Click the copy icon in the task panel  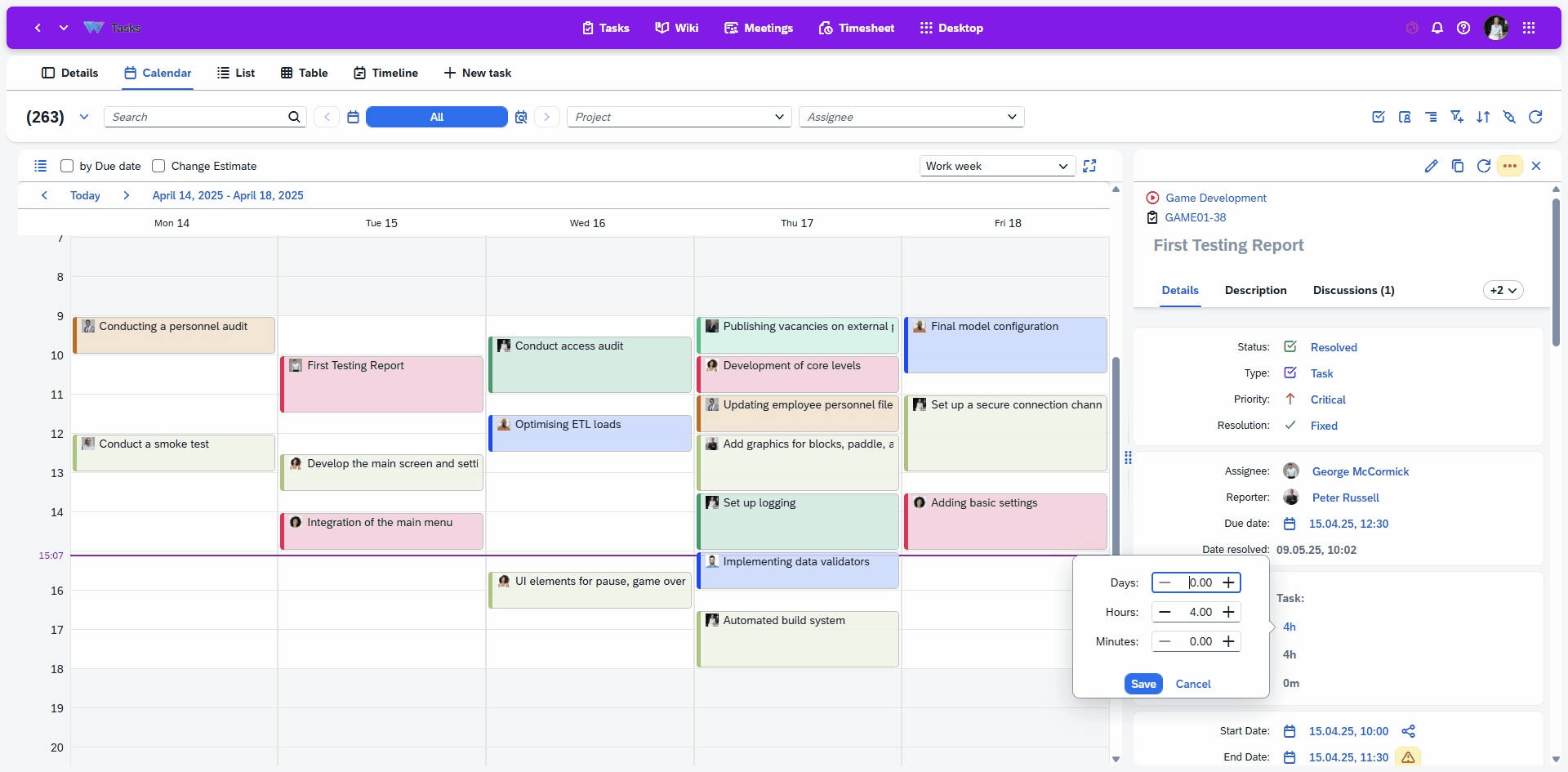point(1458,166)
